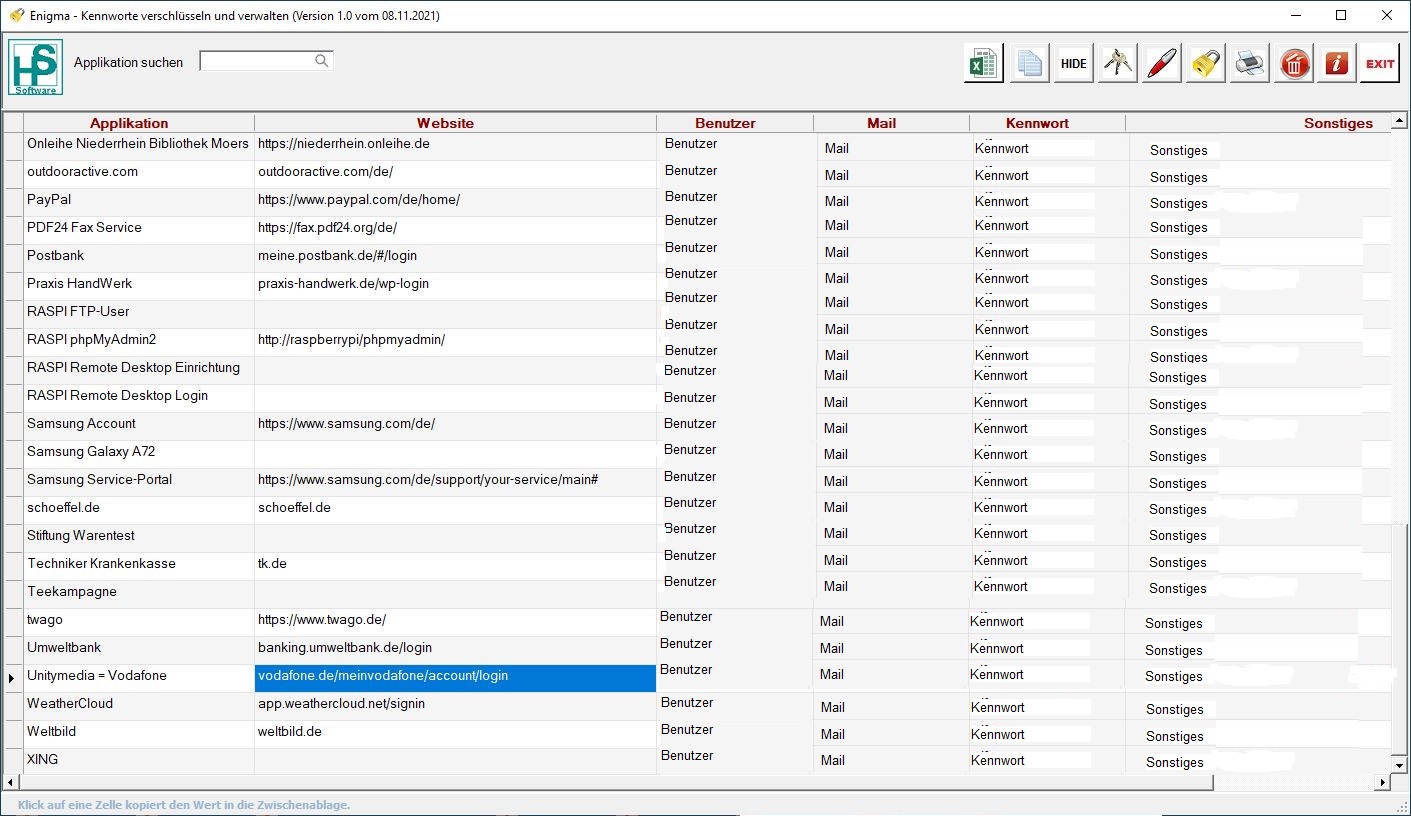Select the PayPal application cell

click(139, 202)
